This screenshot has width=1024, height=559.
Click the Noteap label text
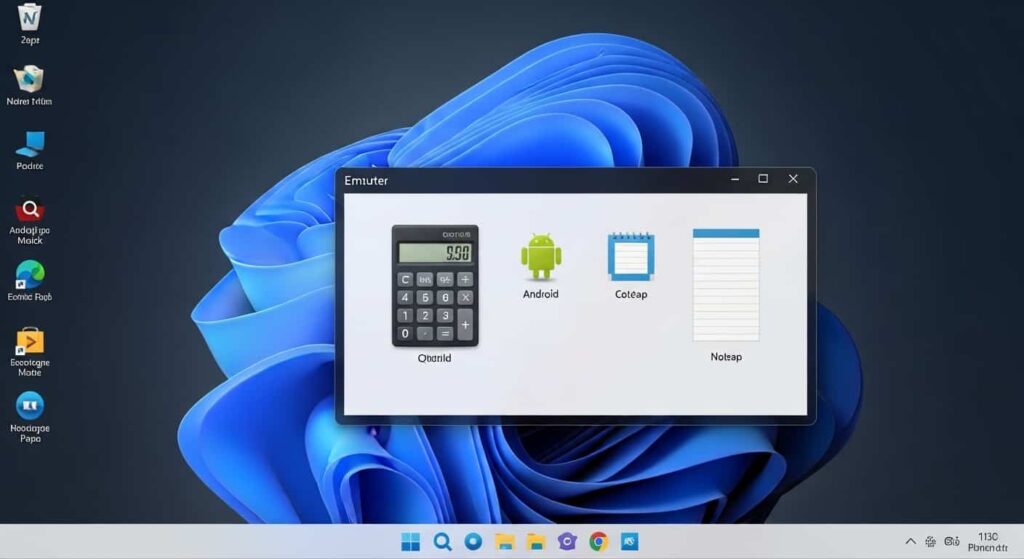pyautogui.click(x=726, y=357)
